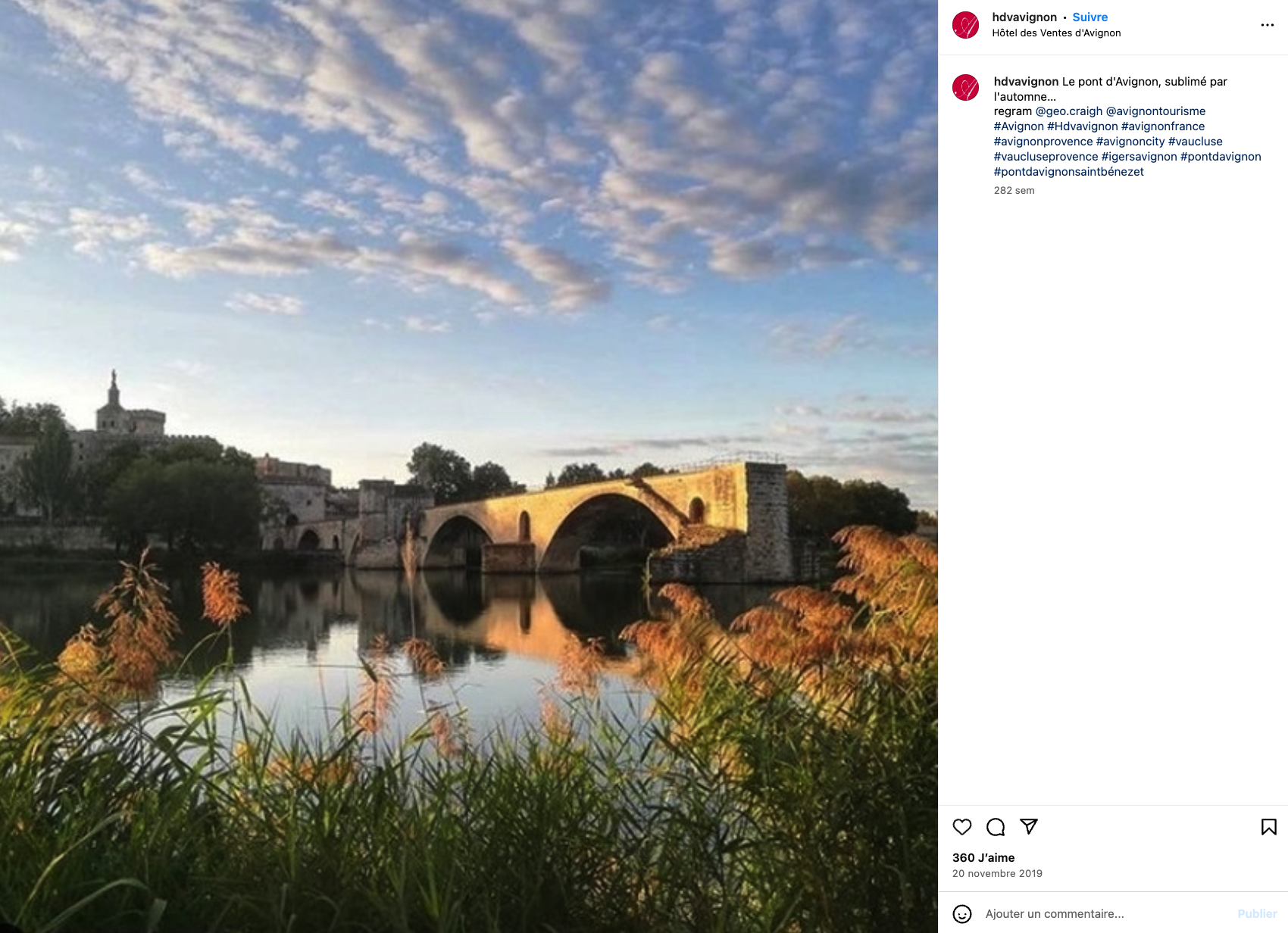Open the #pontdavignon hashtag
1288x933 pixels.
click(x=1221, y=157)
